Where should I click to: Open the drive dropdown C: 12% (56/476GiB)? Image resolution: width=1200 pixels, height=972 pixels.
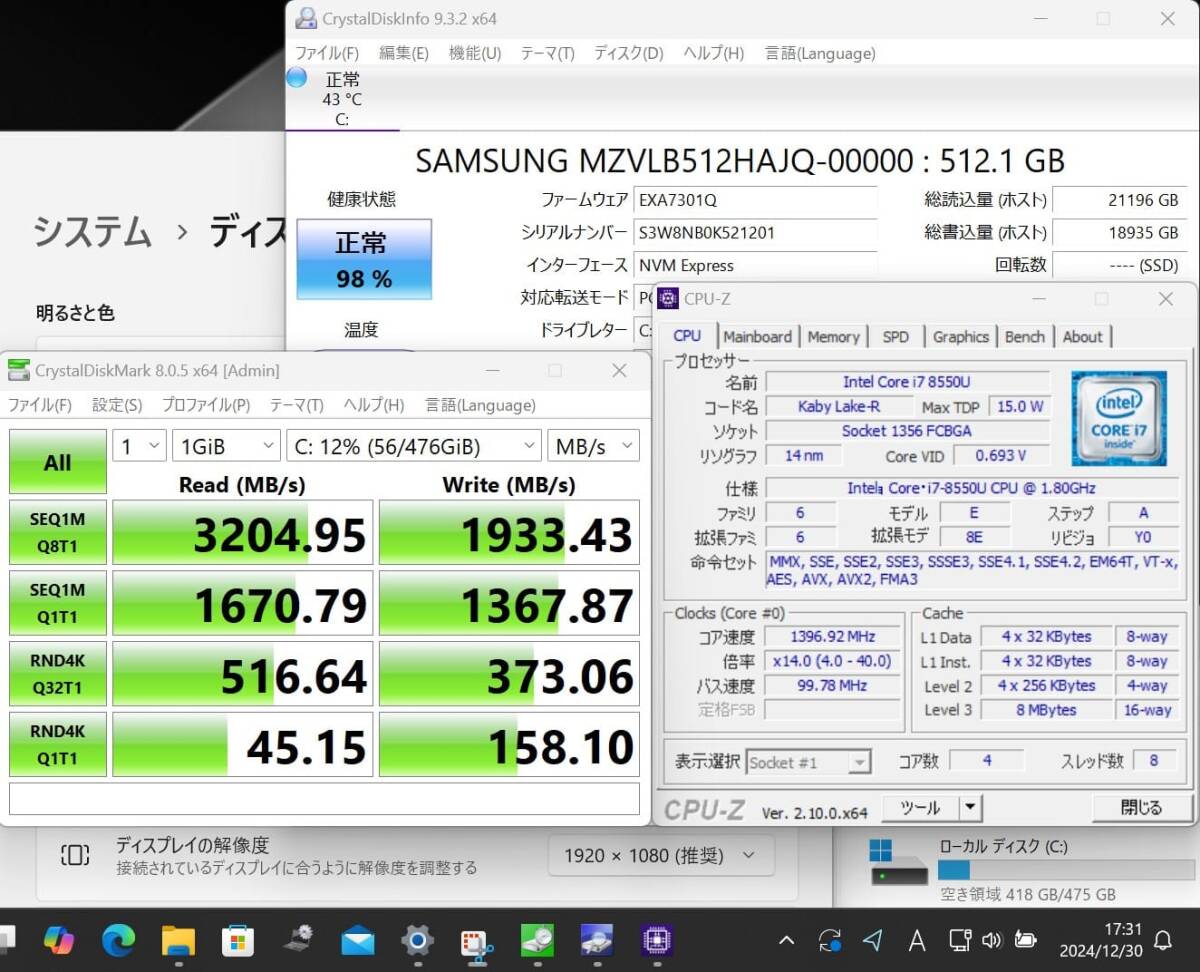(414, 446)
